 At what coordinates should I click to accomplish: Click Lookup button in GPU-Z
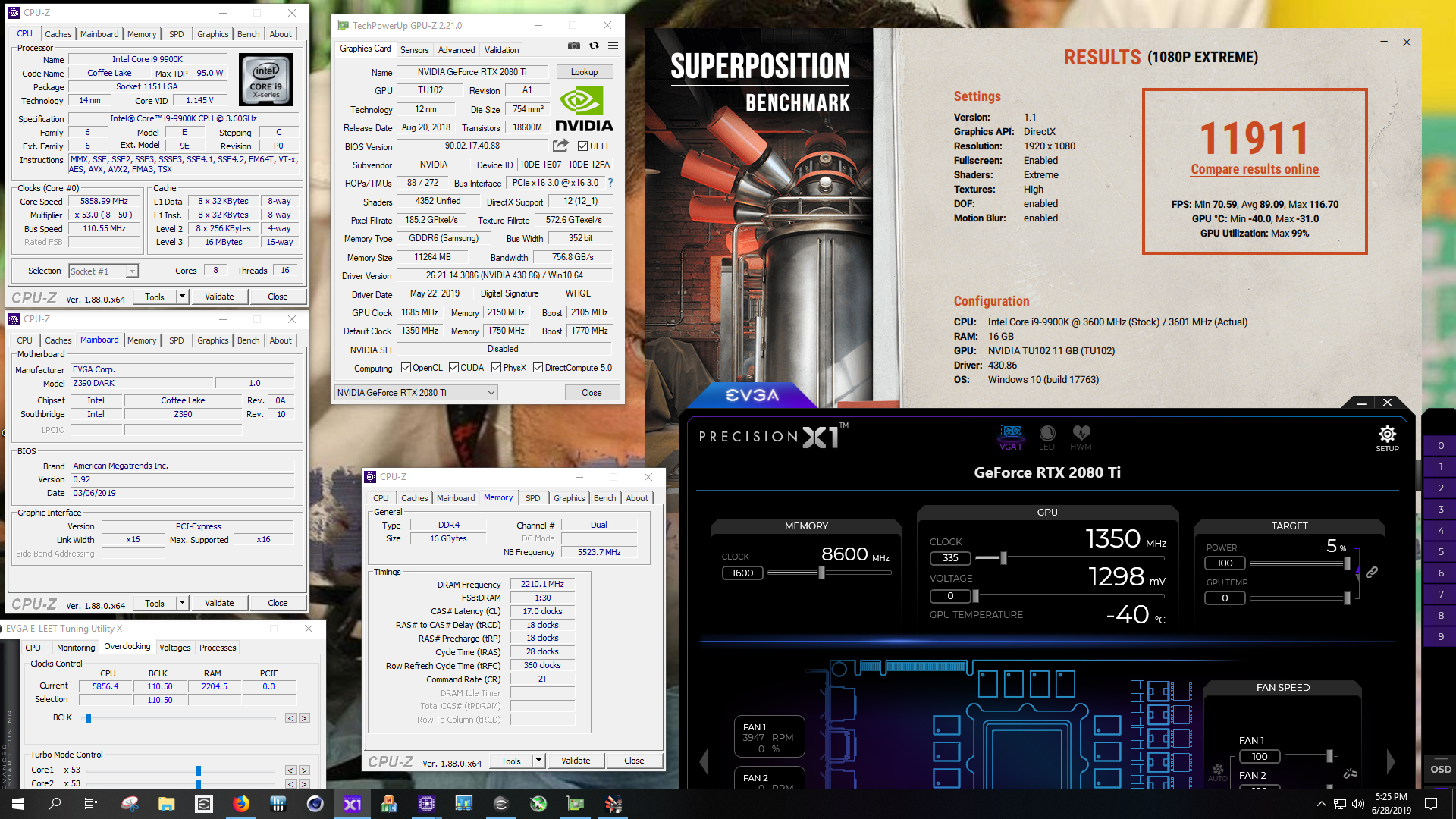click(584, 72)
